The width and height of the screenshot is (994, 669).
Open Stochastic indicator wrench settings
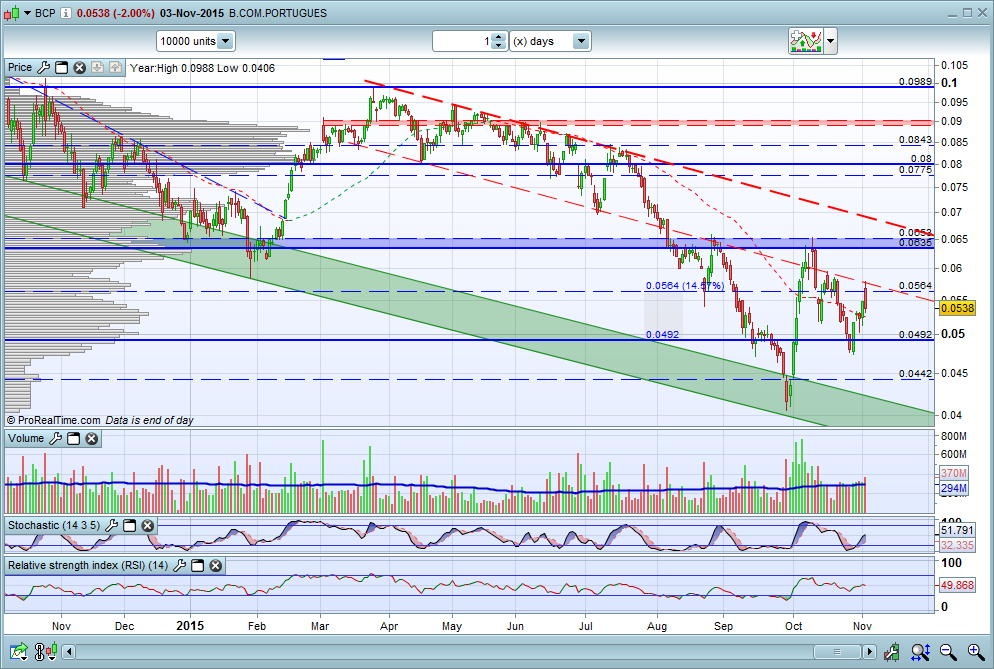tap(112, 525)
